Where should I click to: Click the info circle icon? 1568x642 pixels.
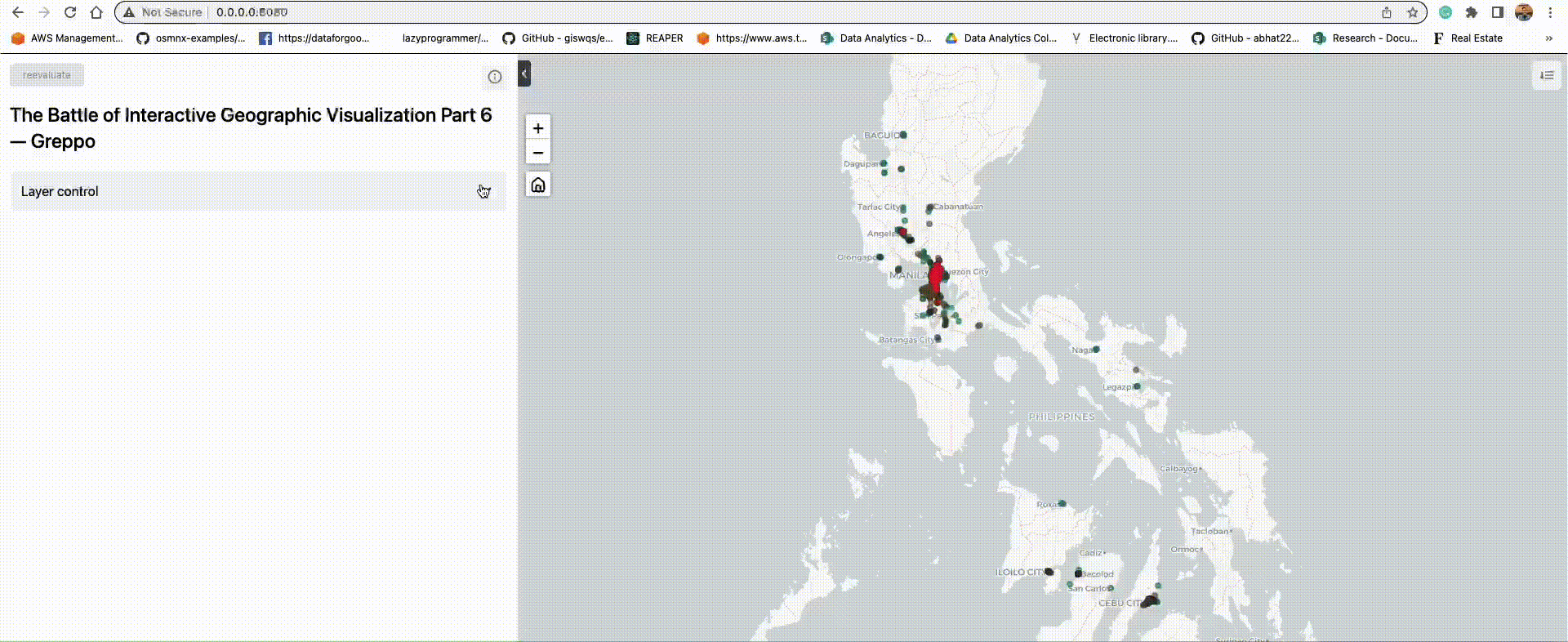(495, 77)
